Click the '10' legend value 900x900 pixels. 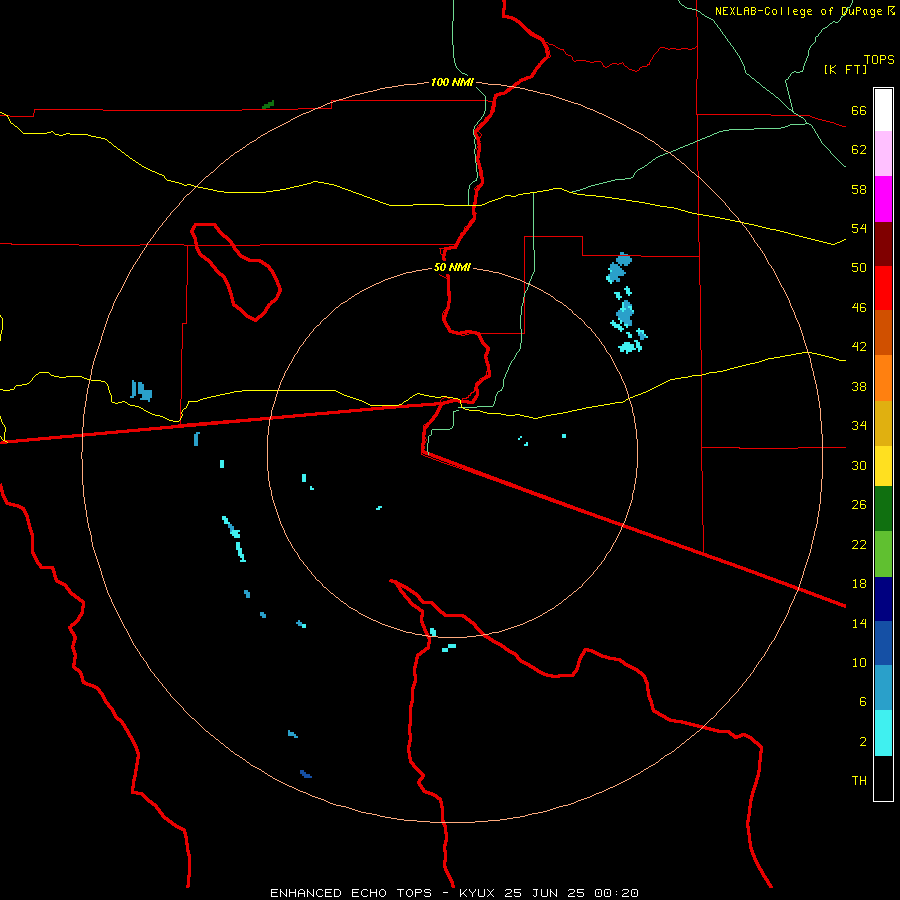(x=859, y=663)
